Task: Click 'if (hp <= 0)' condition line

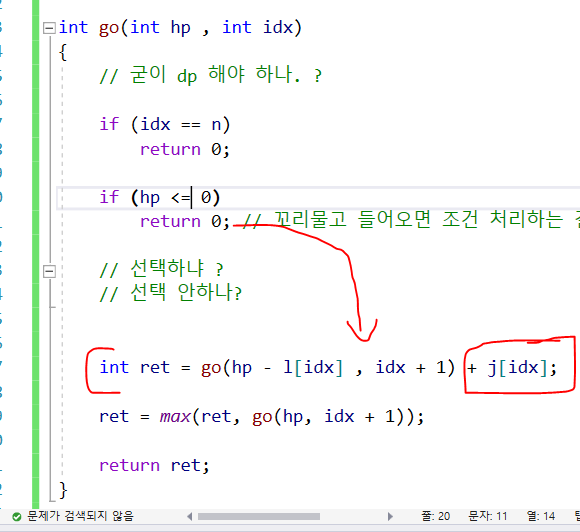Action: pyautogui.click(x=159, y=197)
